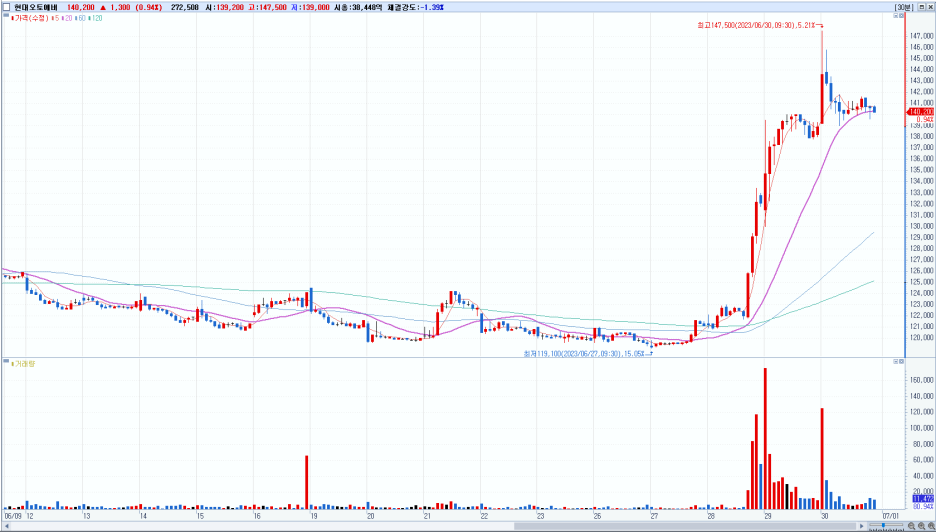
Task: Click the 가격(수정) price legend label
Action: coord(31,19)
